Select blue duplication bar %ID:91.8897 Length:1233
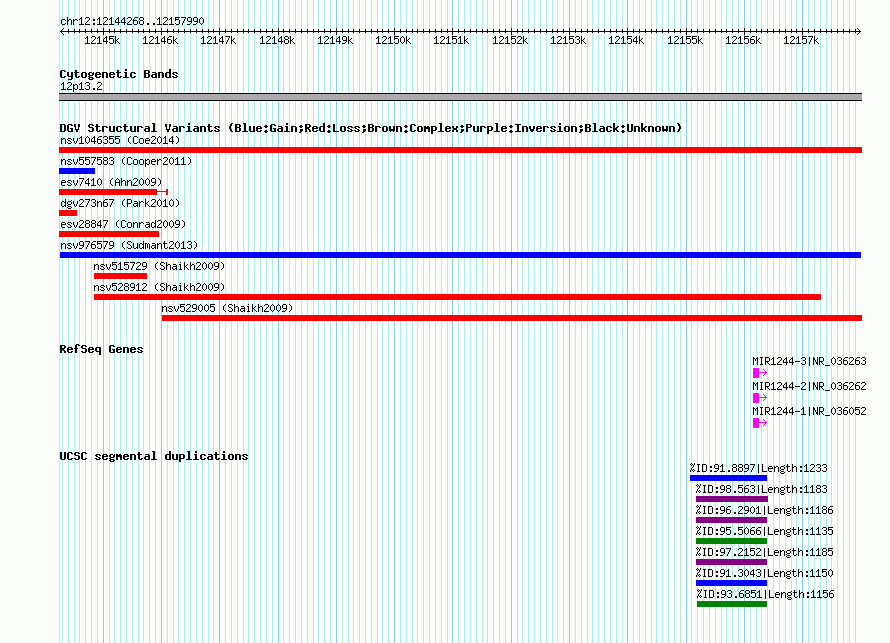This screenshot has height=643, width=890. coord(728,478)
